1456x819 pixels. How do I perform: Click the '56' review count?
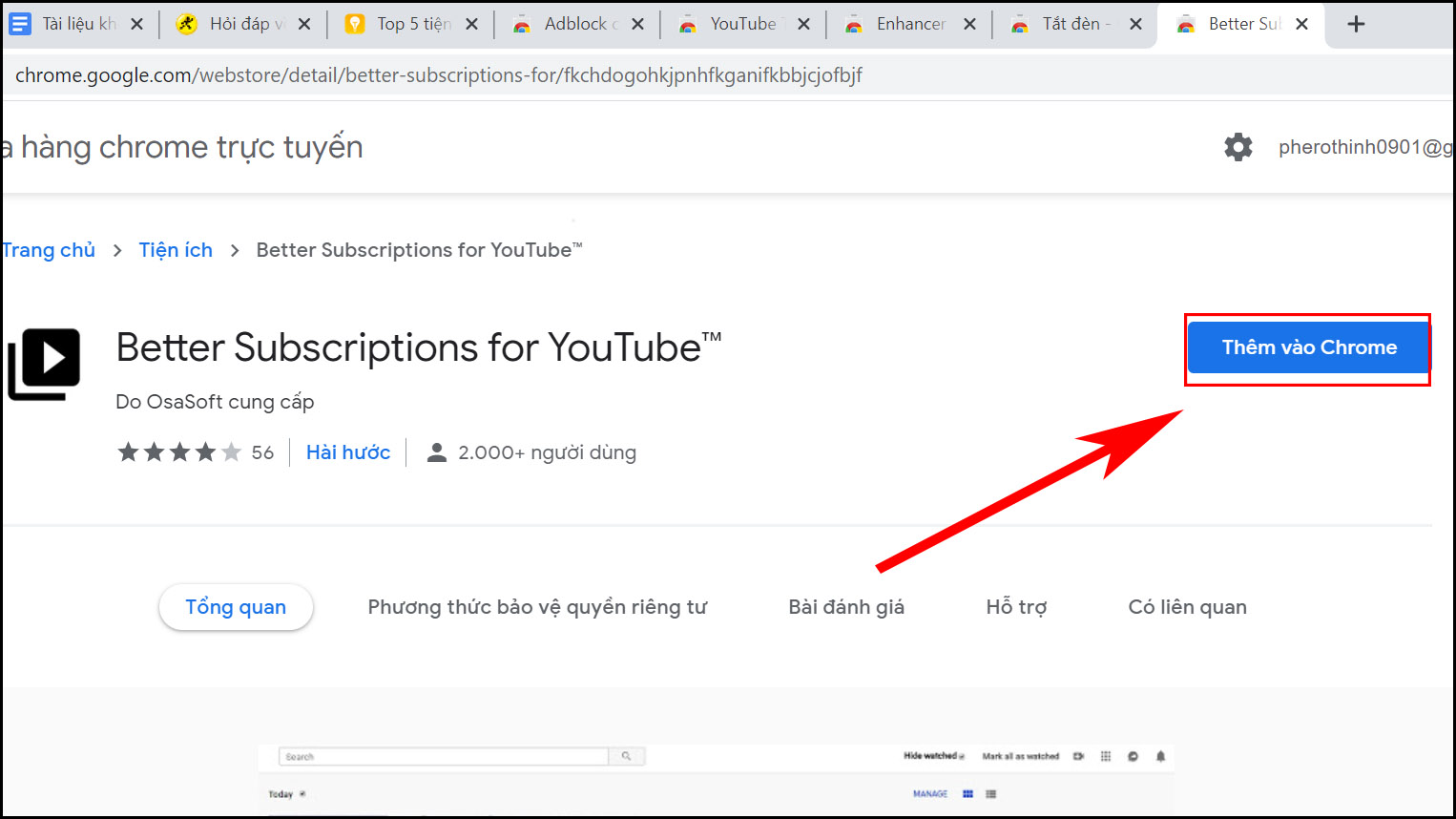262,452
